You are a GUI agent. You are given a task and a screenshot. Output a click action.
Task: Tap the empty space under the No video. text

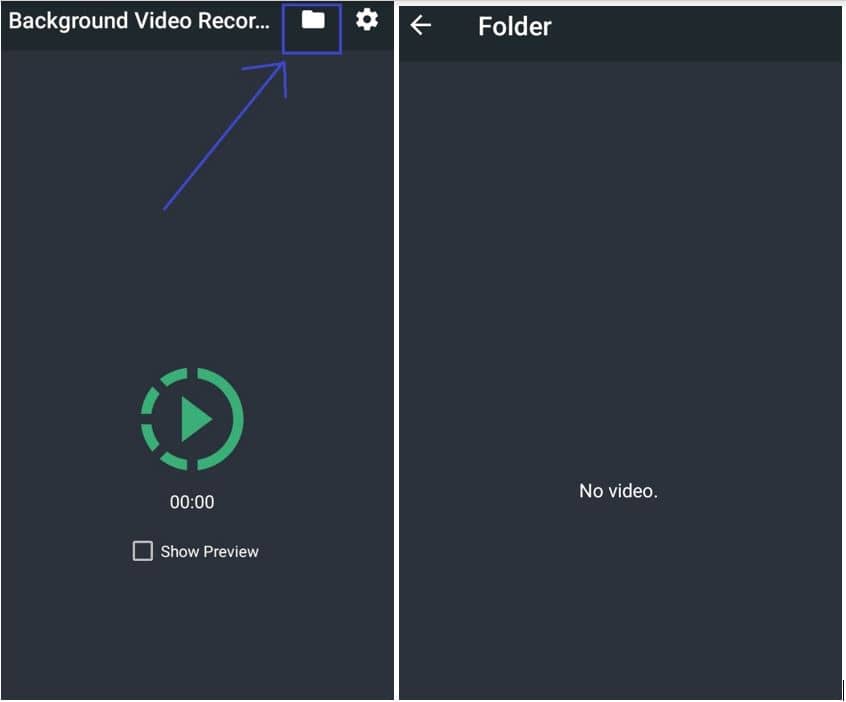click(620, 599)
